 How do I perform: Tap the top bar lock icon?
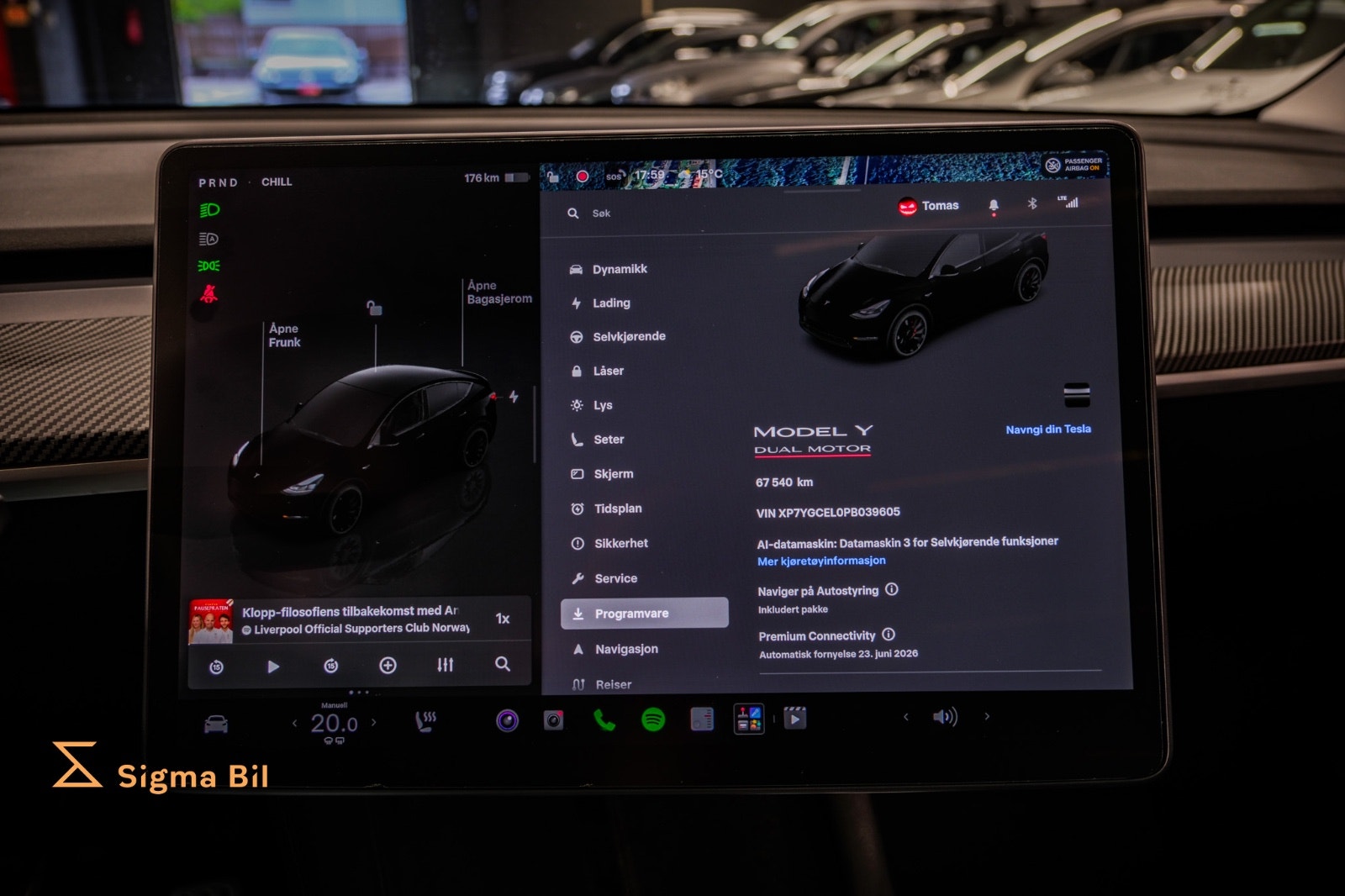(x=552, y=177)
